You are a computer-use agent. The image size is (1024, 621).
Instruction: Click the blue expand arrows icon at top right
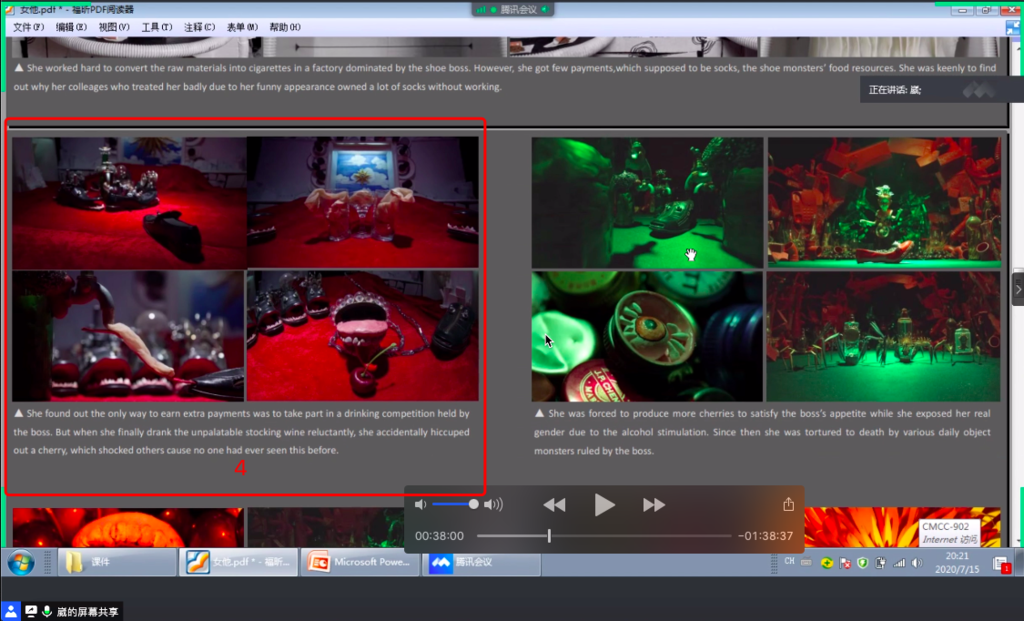point(1013,27)
